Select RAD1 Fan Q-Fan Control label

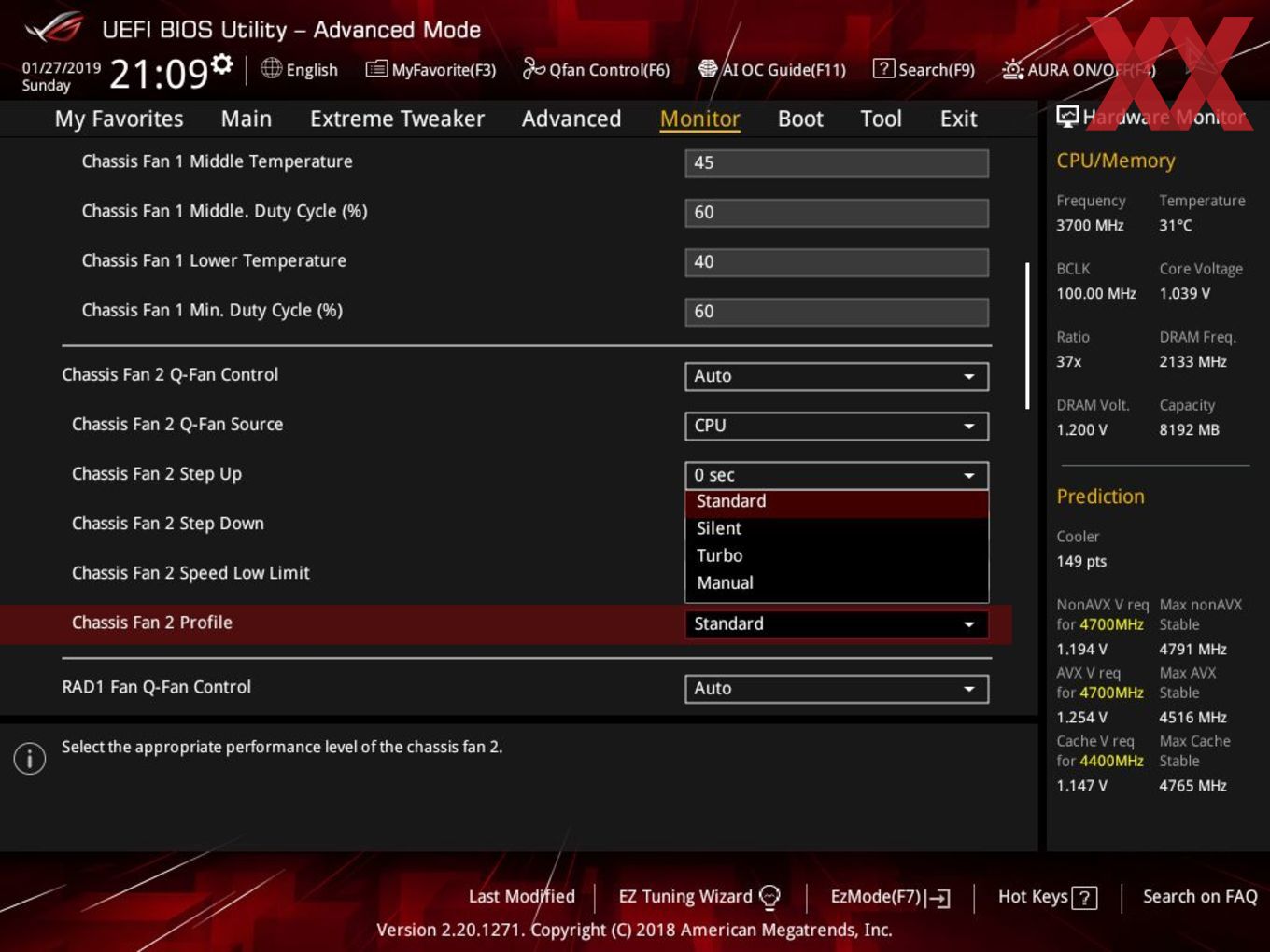tap(156, 687)
